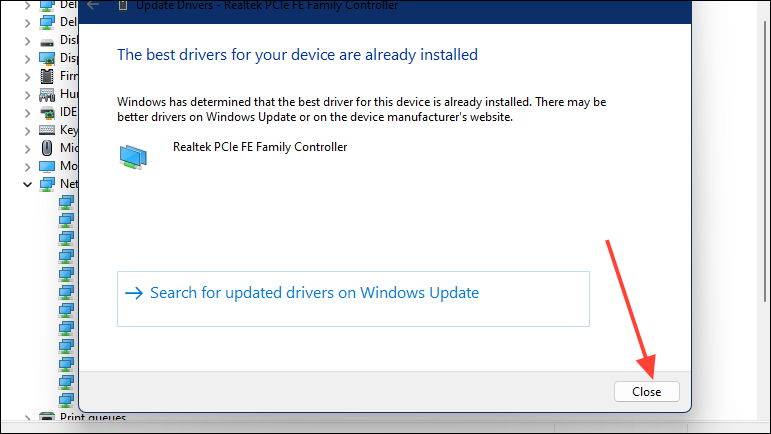The image size is (771, 434).
Task: Select the Human Interface Devices icon
Action: click(x=47, y=94)
